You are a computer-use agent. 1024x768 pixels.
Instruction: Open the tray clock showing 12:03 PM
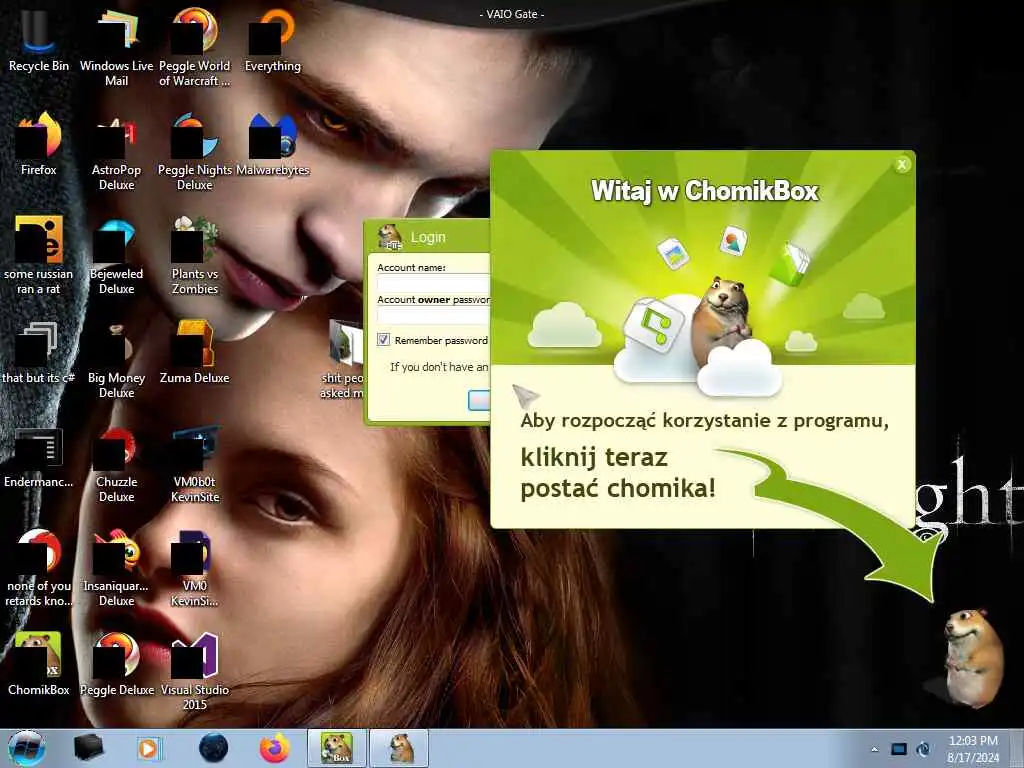[973, 749]
